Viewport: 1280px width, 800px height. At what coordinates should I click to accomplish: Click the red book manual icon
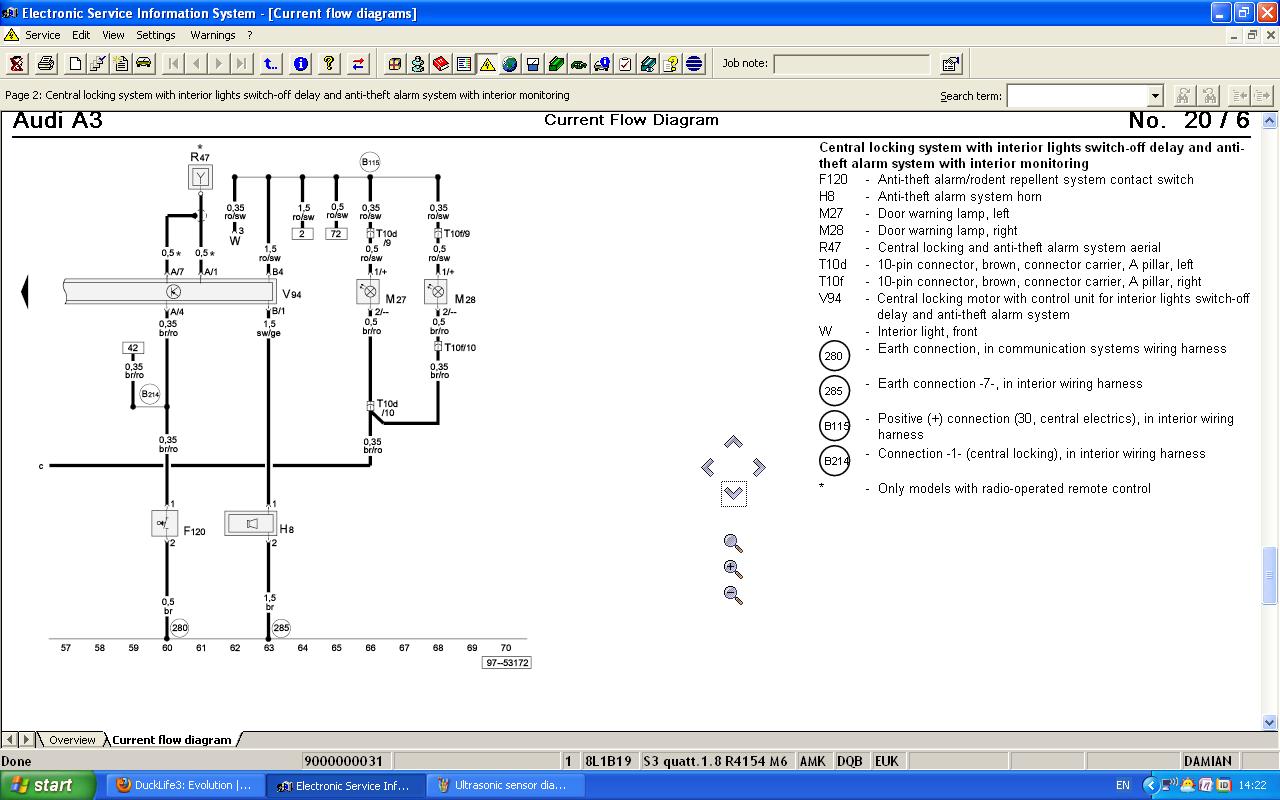click(x=441, y=64)
